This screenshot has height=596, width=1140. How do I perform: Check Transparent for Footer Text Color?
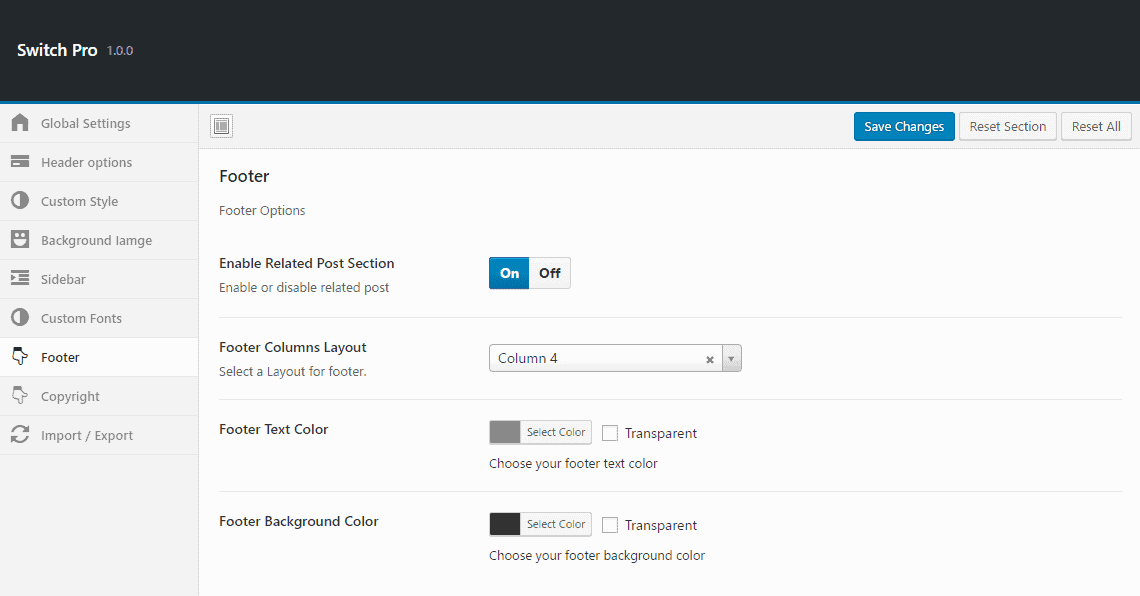pyautogui.click(x=610, y=433)
